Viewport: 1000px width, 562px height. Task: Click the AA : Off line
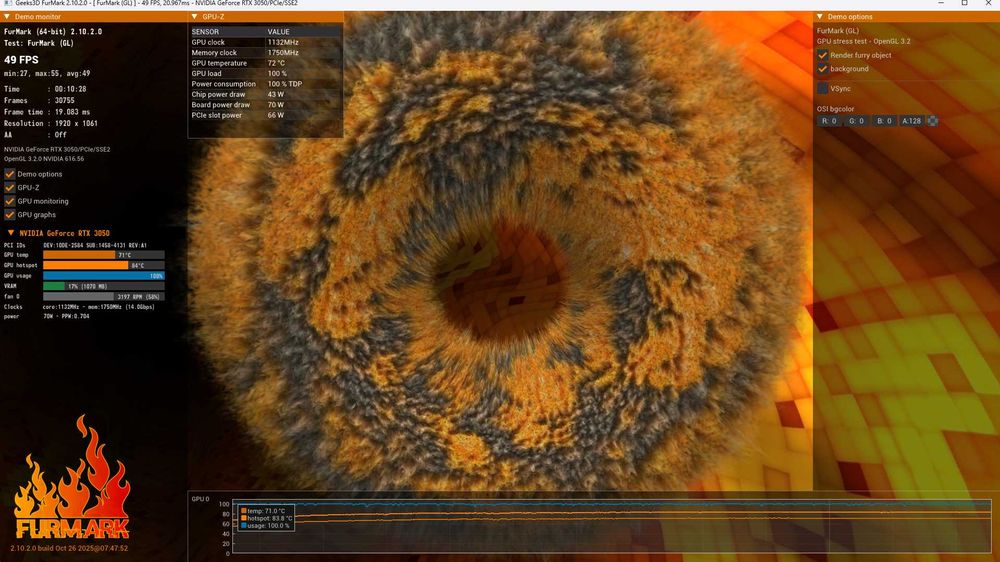point(35,135)
